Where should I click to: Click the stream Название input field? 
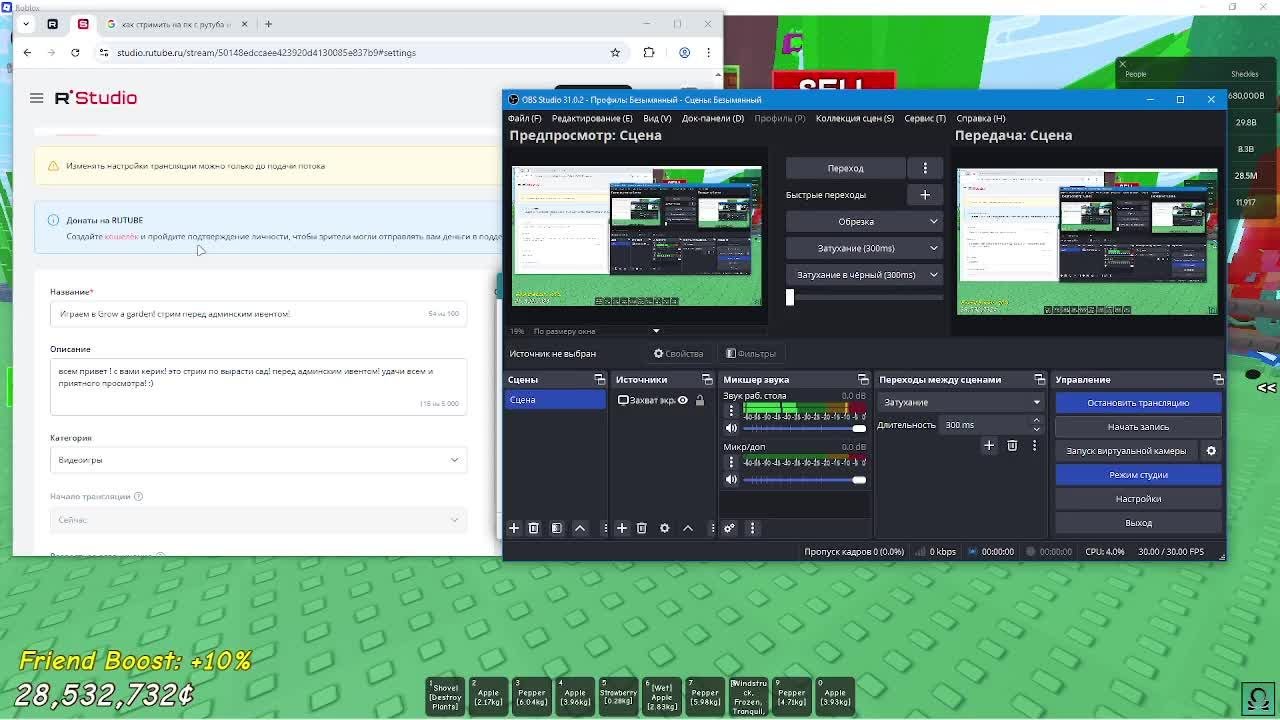258,314
